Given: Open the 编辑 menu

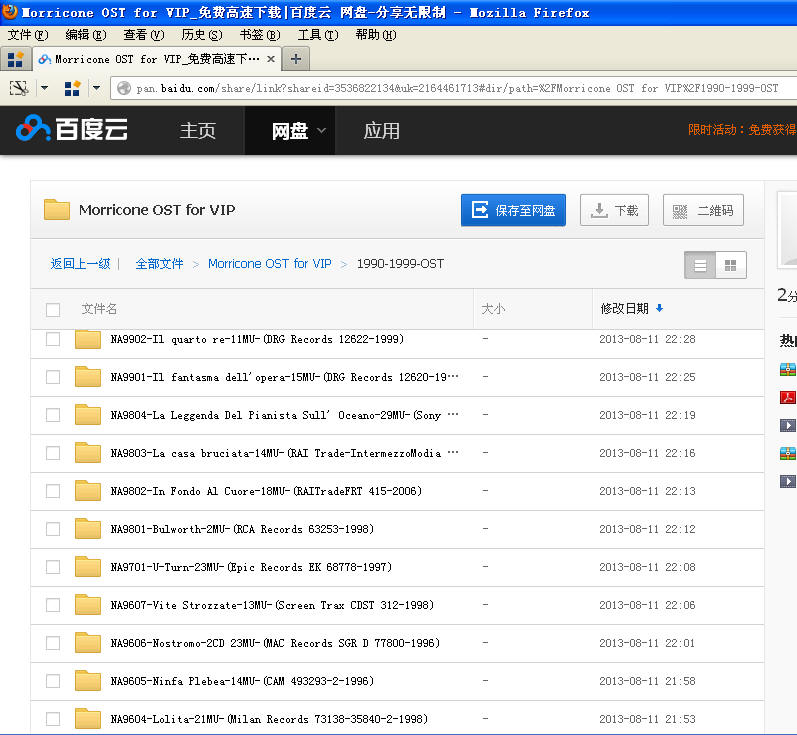Looking at the screenshot, I should click(x=86, y=35).
